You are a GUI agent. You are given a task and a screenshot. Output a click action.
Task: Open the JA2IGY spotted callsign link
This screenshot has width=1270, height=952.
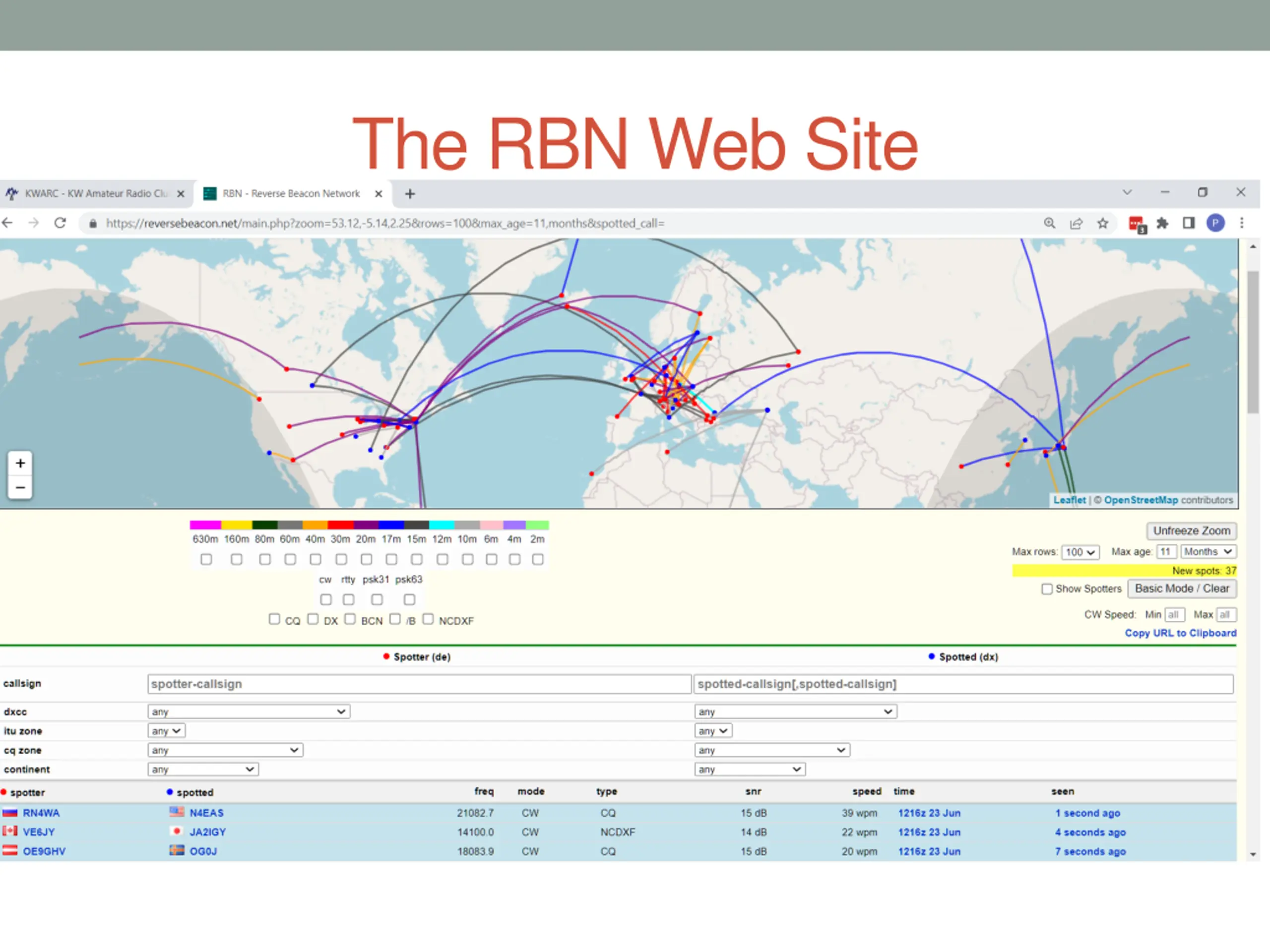coord(208,832)
